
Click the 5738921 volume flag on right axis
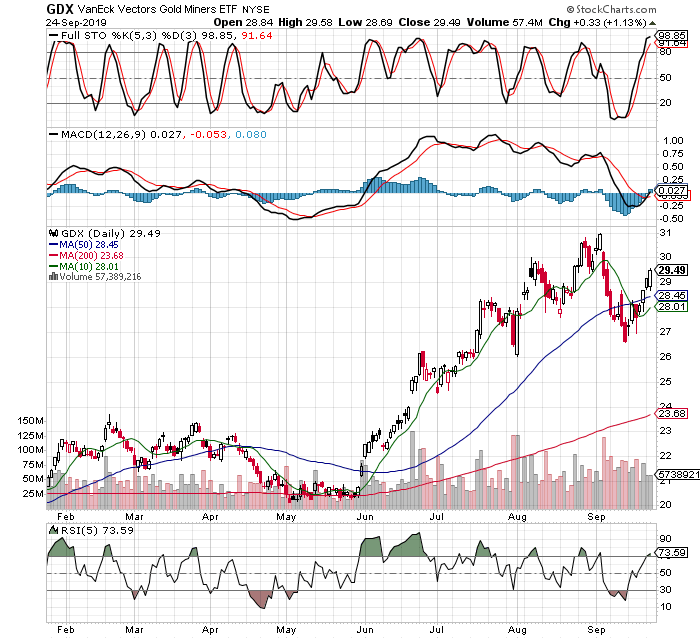click(x=677, y=474)
